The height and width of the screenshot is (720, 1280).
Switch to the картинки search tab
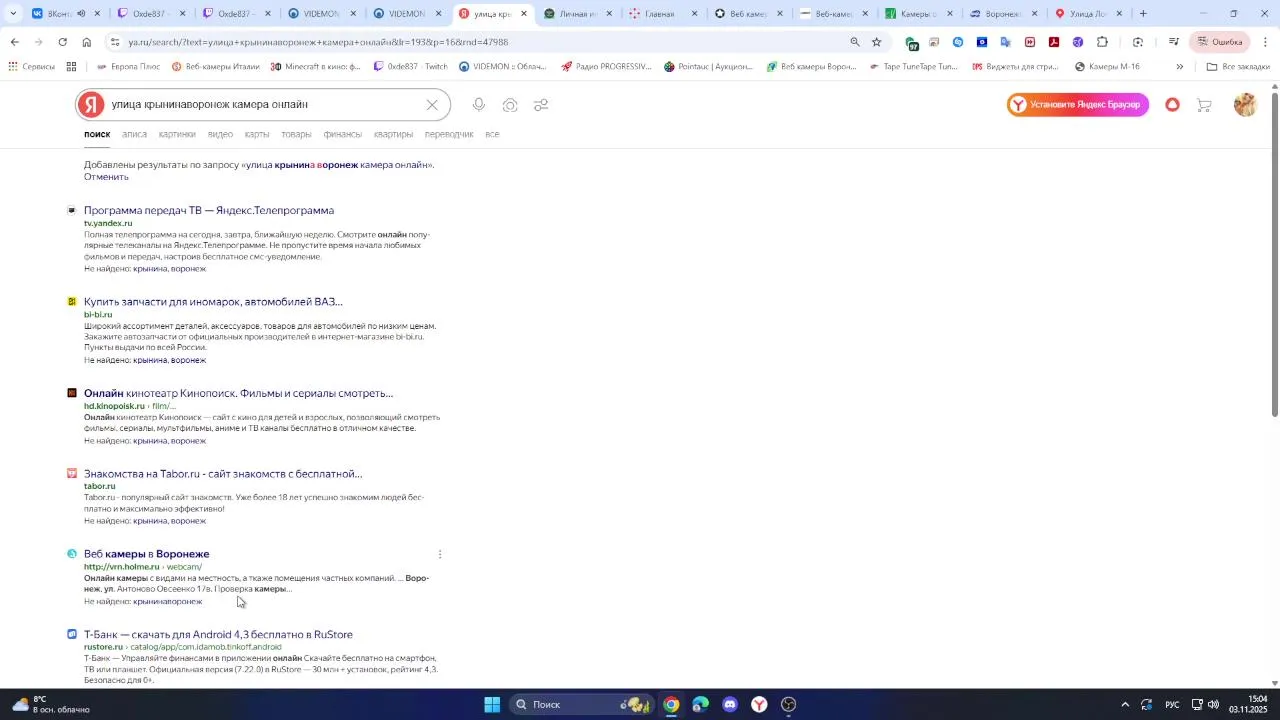[x=177, y=134]
